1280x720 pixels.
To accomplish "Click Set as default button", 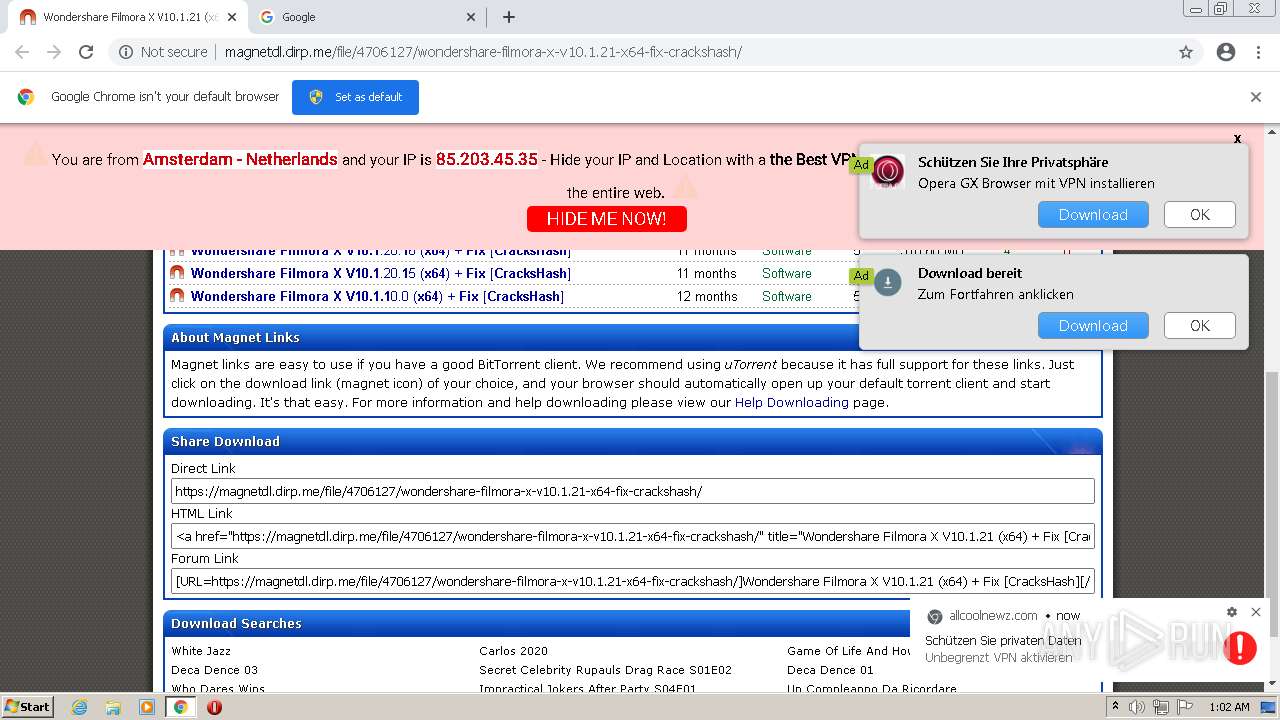I will [355, 97].
